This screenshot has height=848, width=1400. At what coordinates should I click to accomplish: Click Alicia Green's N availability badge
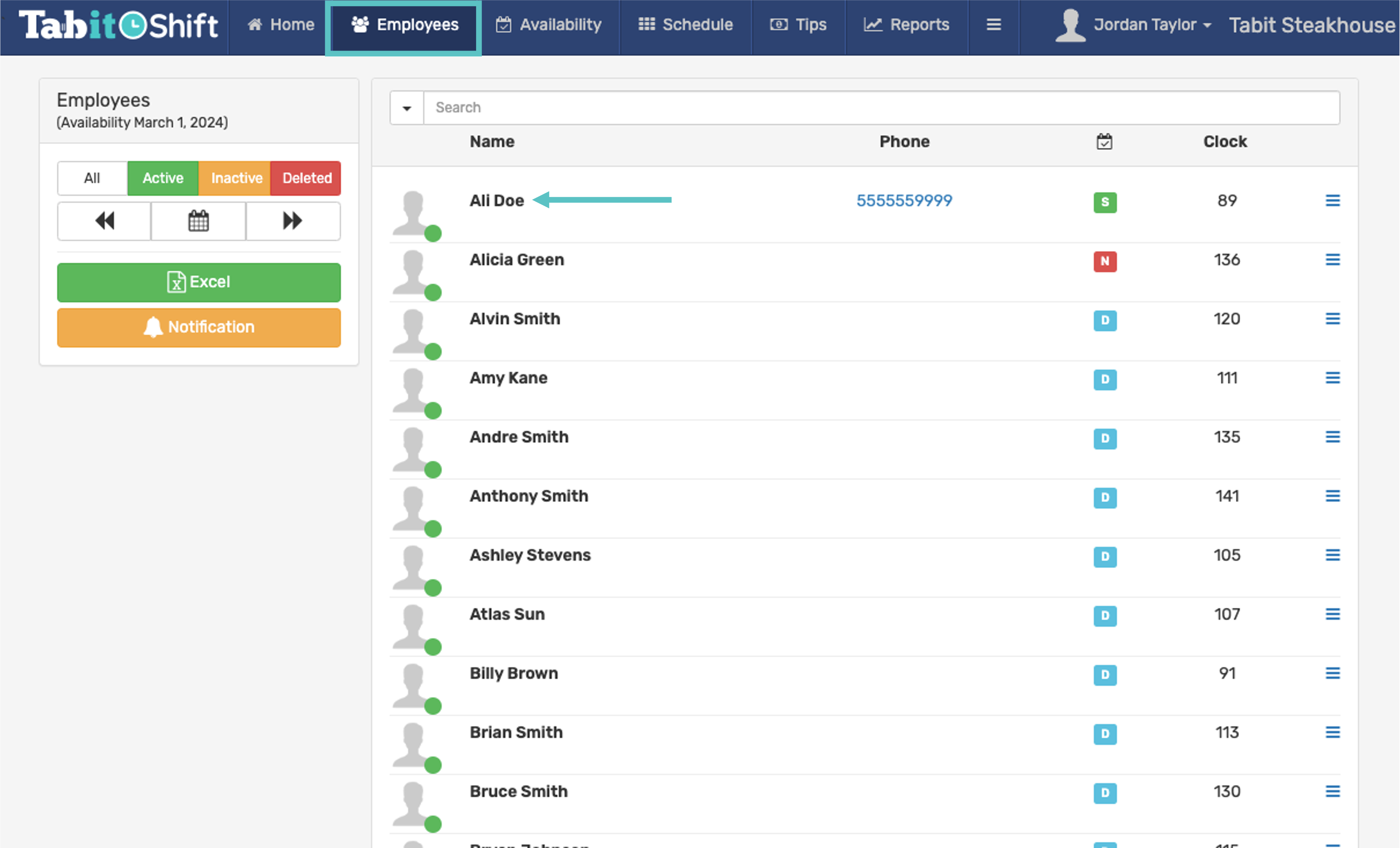(x=1105, y=261)
